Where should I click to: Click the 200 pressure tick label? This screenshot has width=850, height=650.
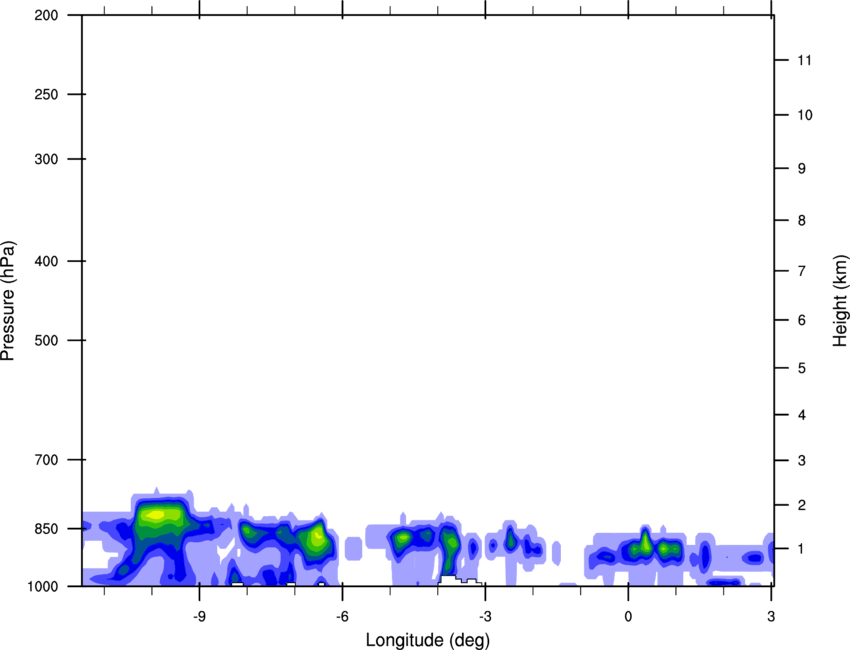click(x=46, y=15)
